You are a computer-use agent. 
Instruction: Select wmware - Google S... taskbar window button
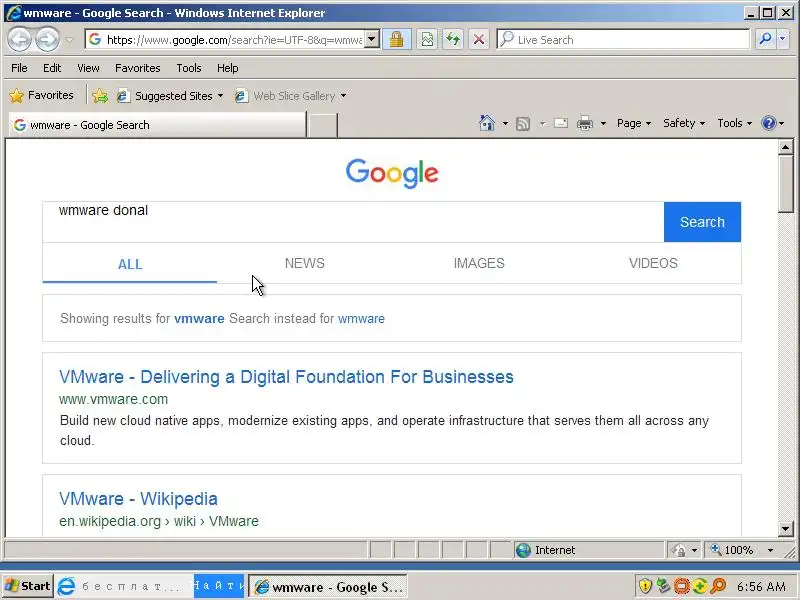tap(329, 587)
